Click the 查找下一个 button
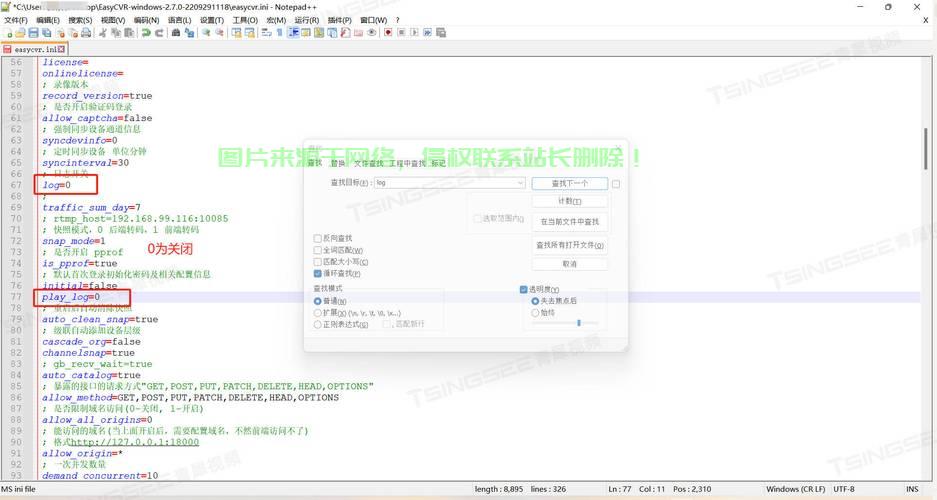The image size is (937, 500). (569, 183)
